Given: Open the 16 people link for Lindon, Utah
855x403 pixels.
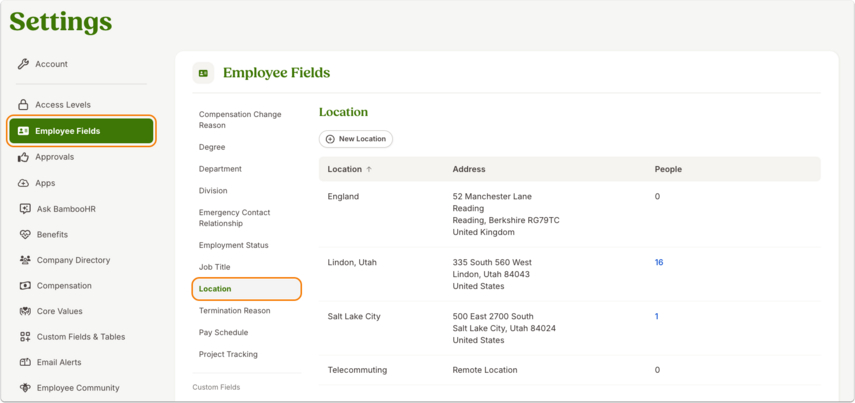Looking at the screenshot, I should click(659, 262).
